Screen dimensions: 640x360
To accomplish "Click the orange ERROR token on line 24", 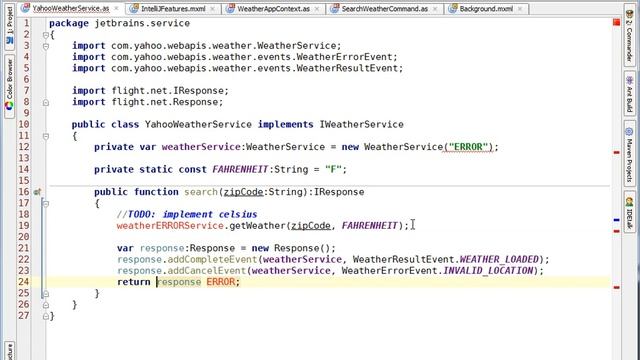I will pos(220,282).
